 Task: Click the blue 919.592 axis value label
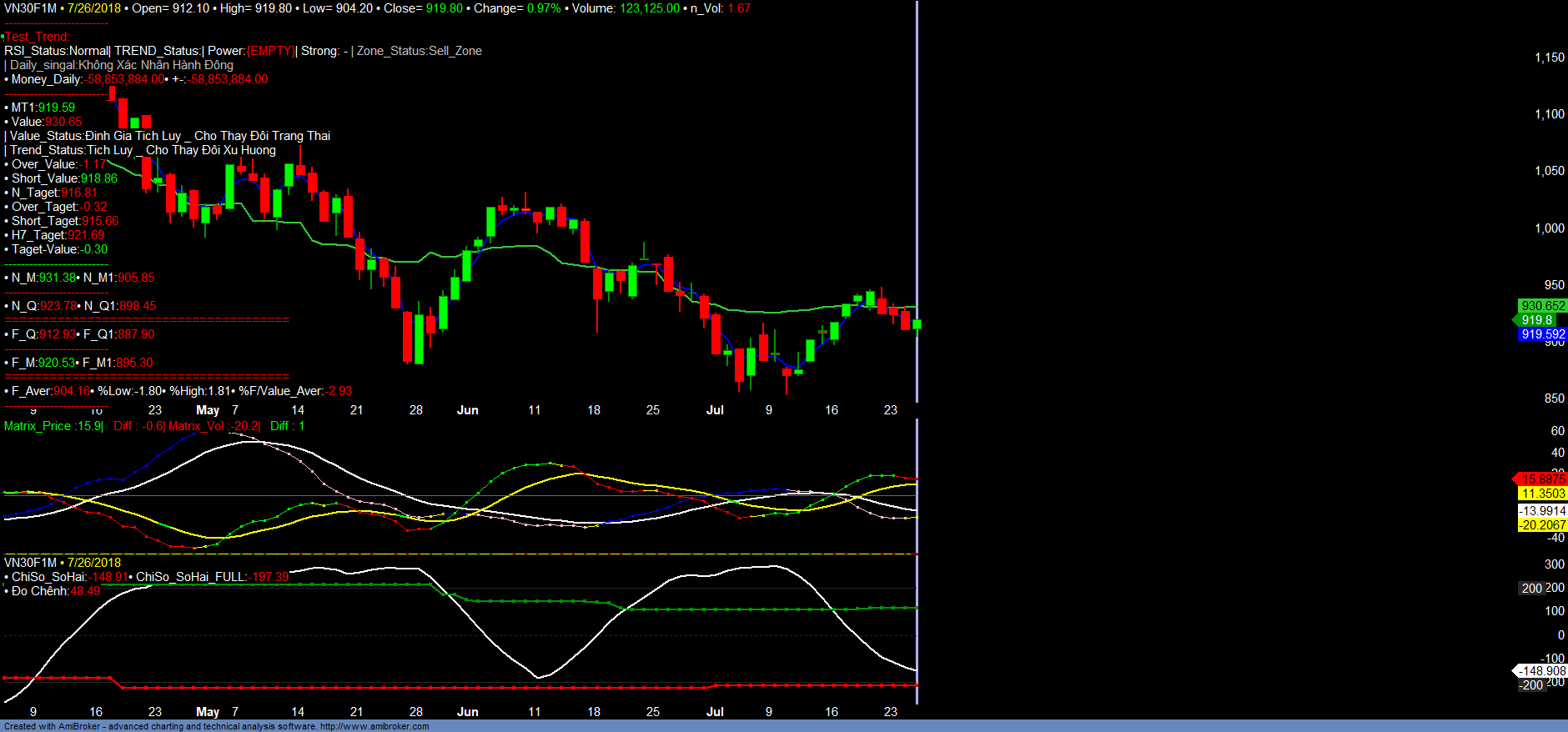pos(1542,334)
